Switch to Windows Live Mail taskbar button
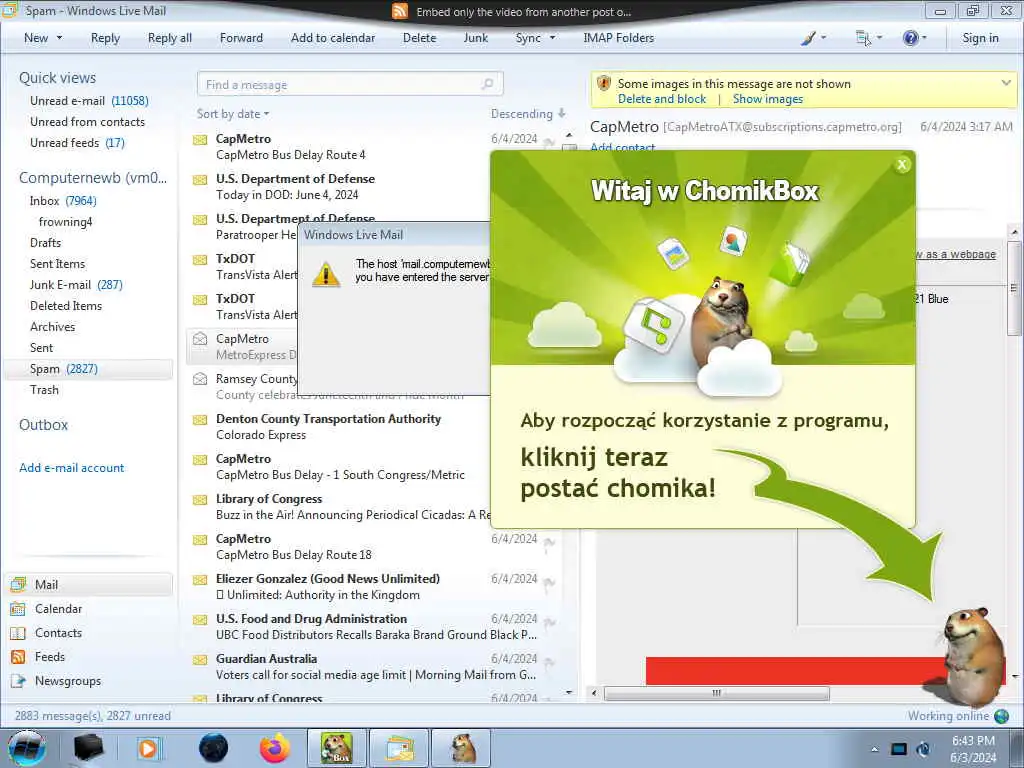Screen dimensions: 1024x768 pos(400,748)
